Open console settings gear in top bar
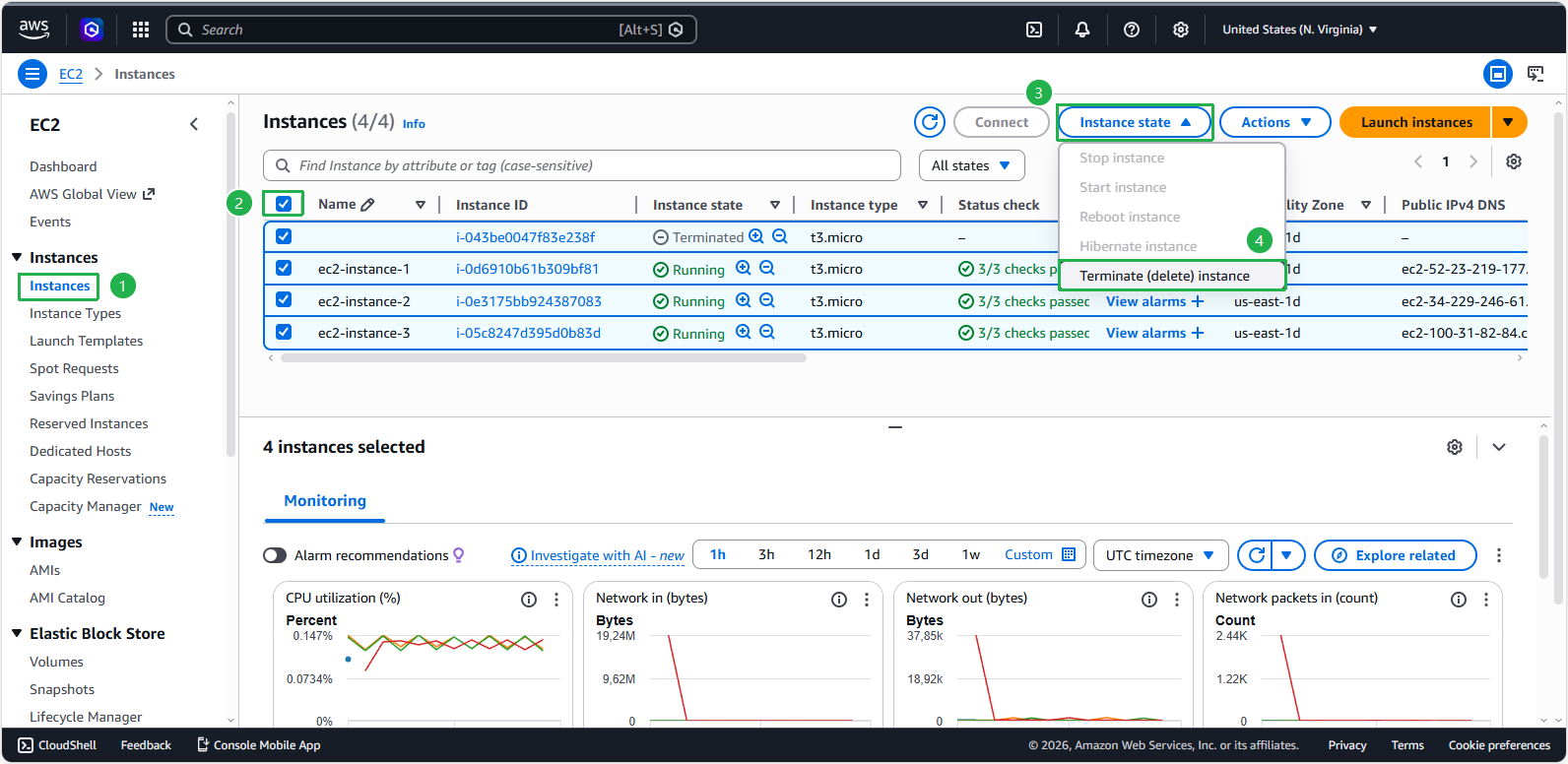This screenshot has width=1568, height=764. pyautogui.click(x=1181, y=30)
